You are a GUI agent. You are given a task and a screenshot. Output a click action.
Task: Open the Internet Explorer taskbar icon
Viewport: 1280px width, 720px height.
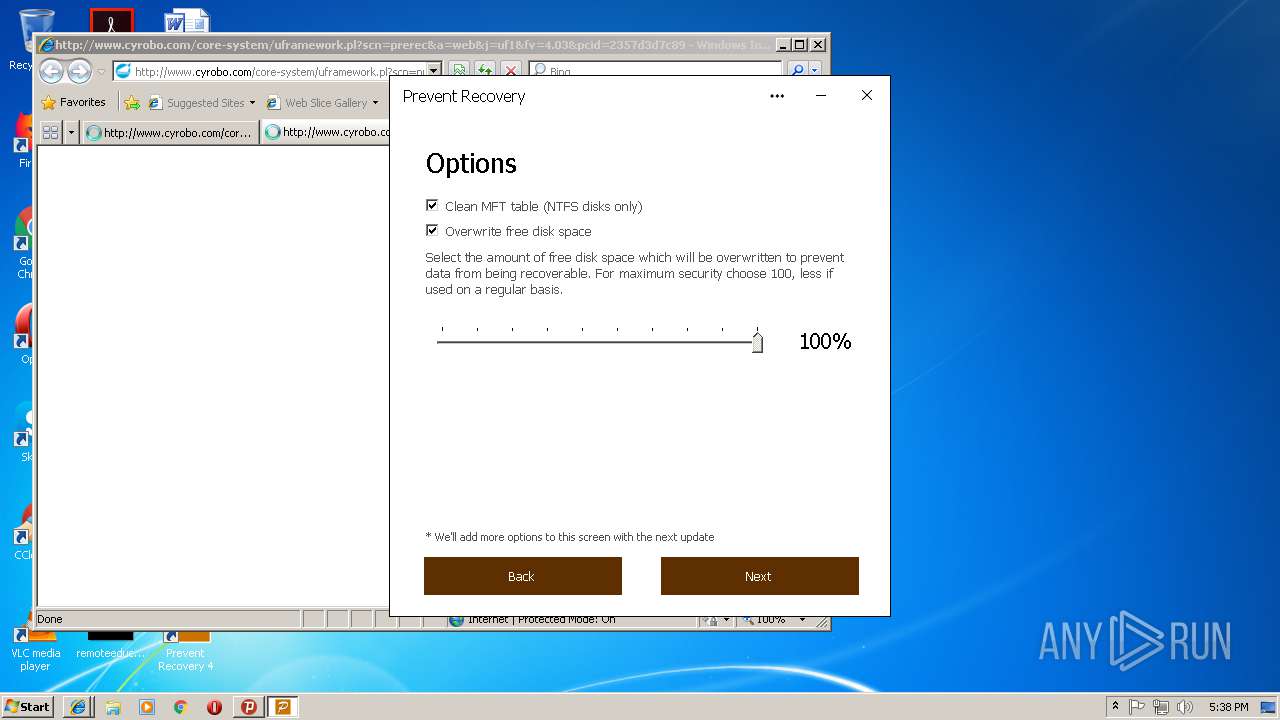79,706
